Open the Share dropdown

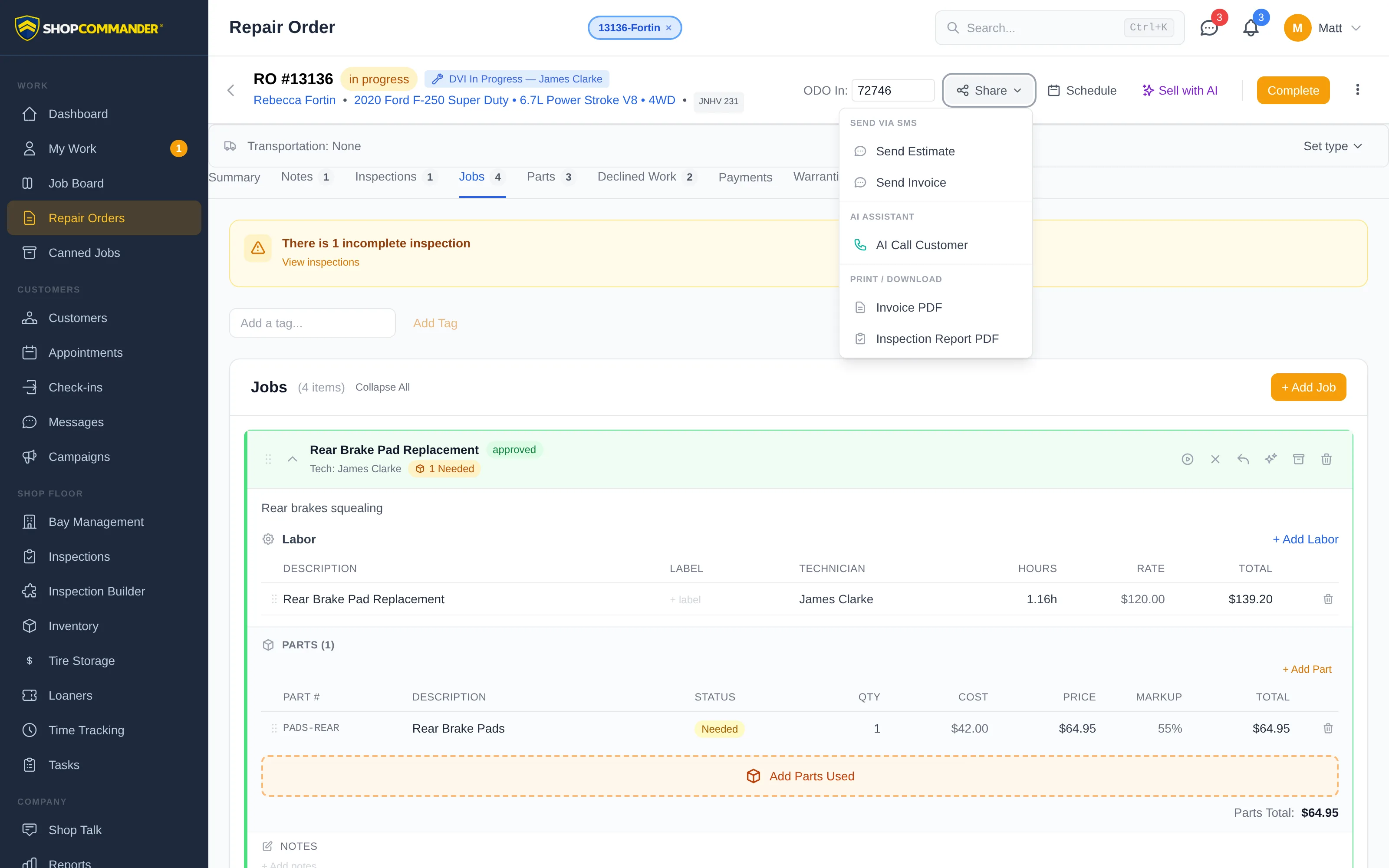pyautogui.click(x=989, y=90)
